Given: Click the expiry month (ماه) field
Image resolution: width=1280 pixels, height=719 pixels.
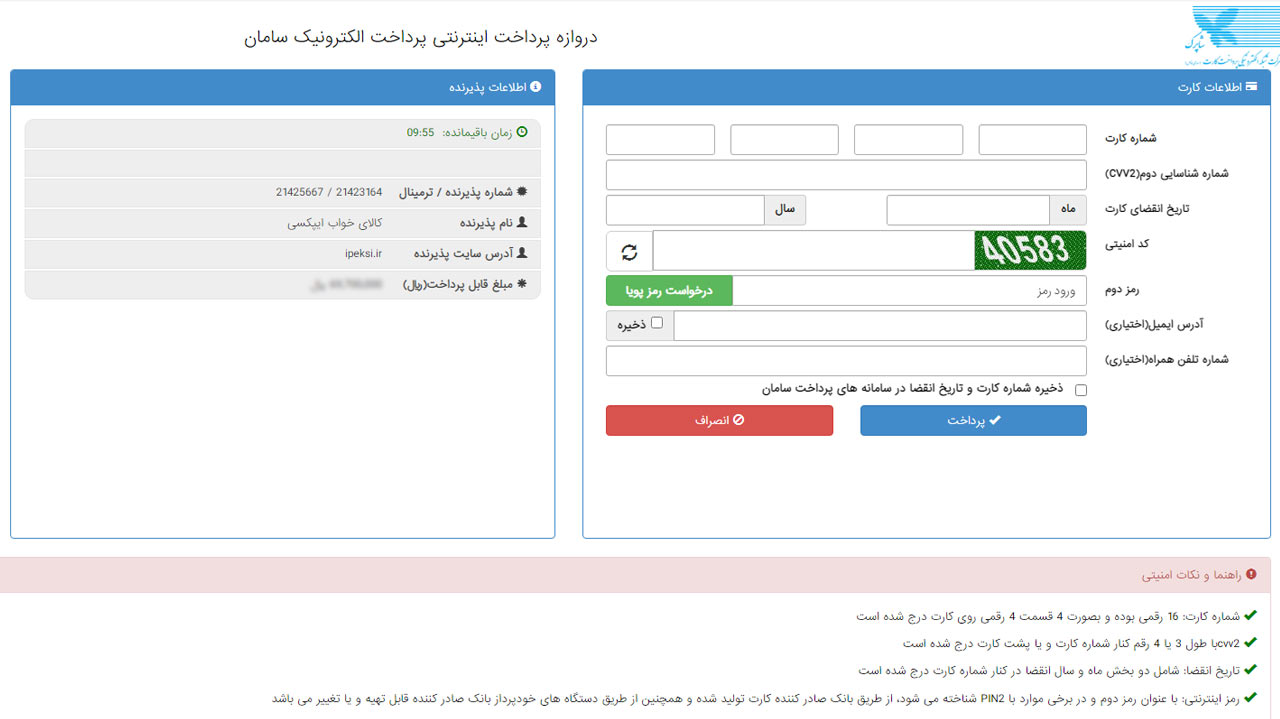Looking at the screenshot, I should click(x=968, y=210).
